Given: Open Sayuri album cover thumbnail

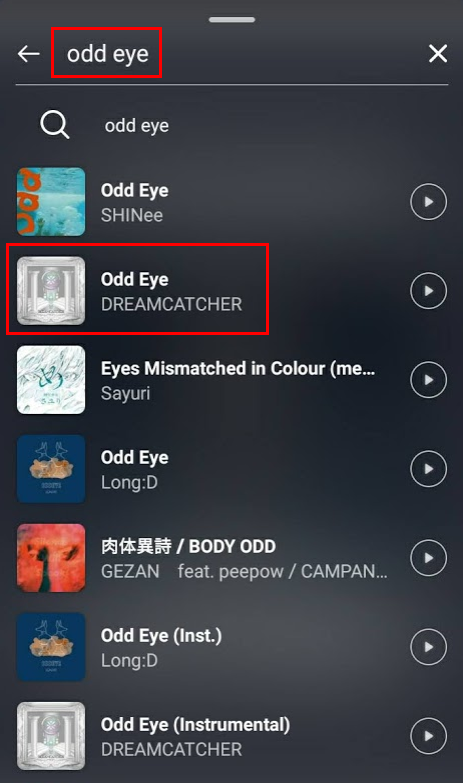Looking at the screenshot, I should pyautogui.click(x=51, y=380).
